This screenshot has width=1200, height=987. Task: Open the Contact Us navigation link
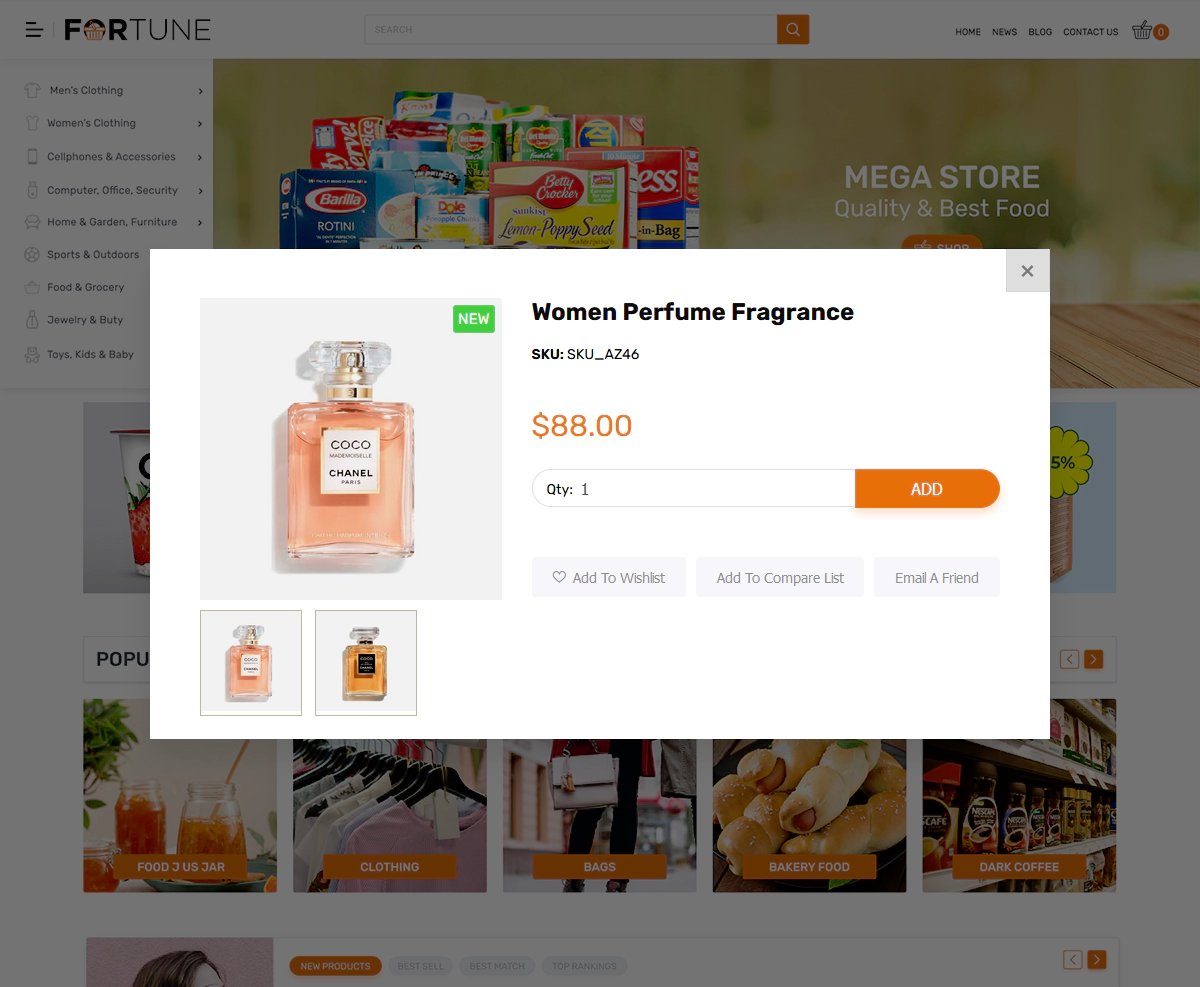click(x=1091, y=32)
